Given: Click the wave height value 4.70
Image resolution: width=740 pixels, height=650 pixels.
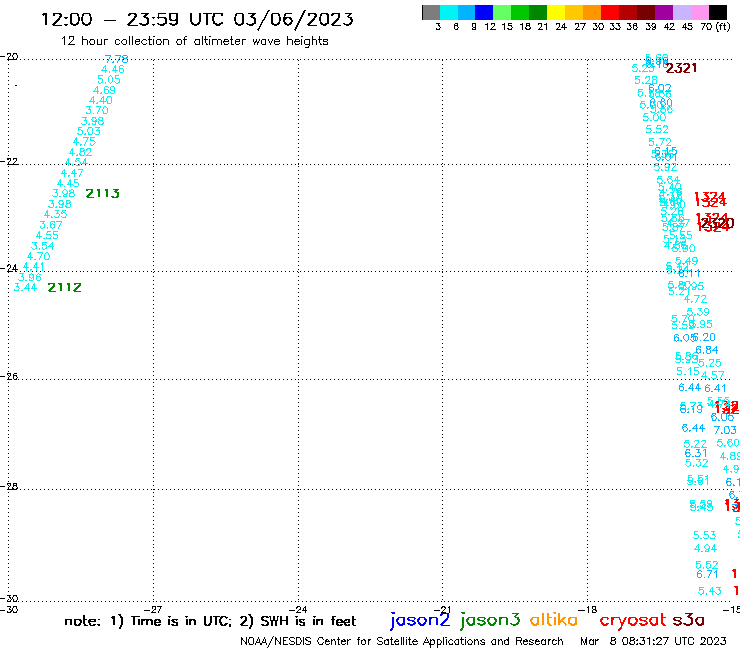Looking at the screenshot, I should tap(38, 257).
